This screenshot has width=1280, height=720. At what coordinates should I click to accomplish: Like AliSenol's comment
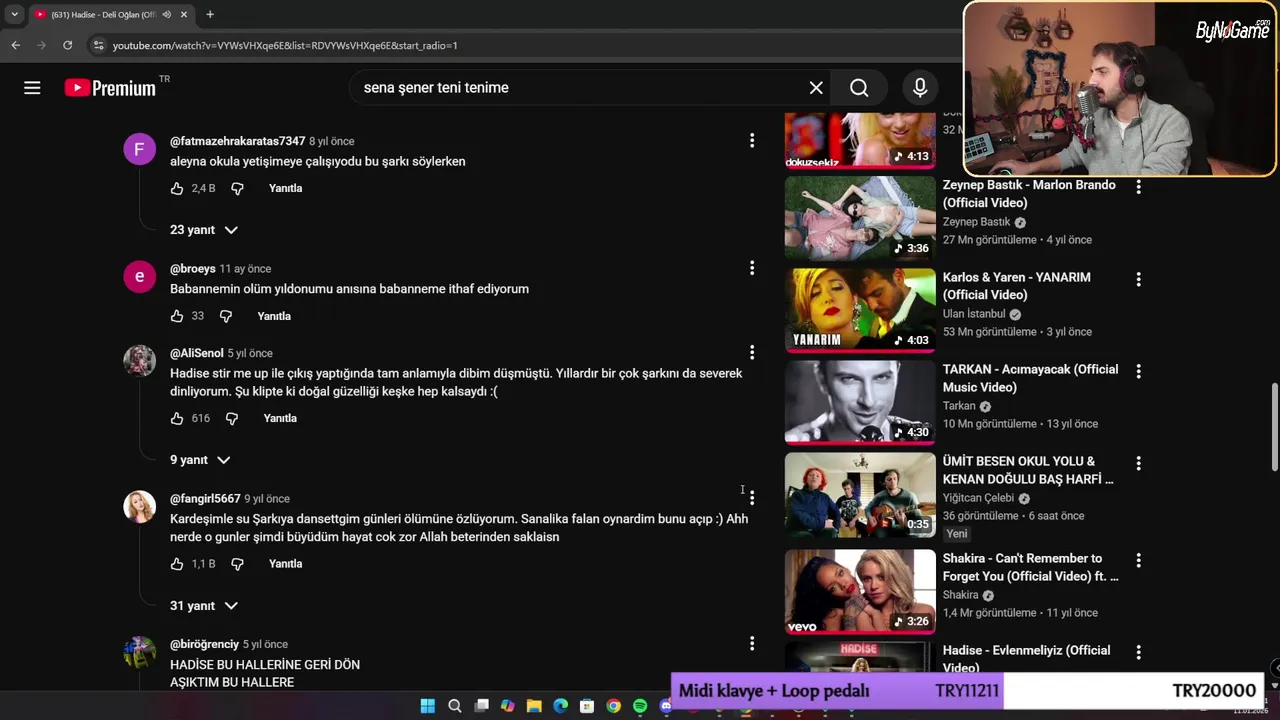[x=177, y=418]
